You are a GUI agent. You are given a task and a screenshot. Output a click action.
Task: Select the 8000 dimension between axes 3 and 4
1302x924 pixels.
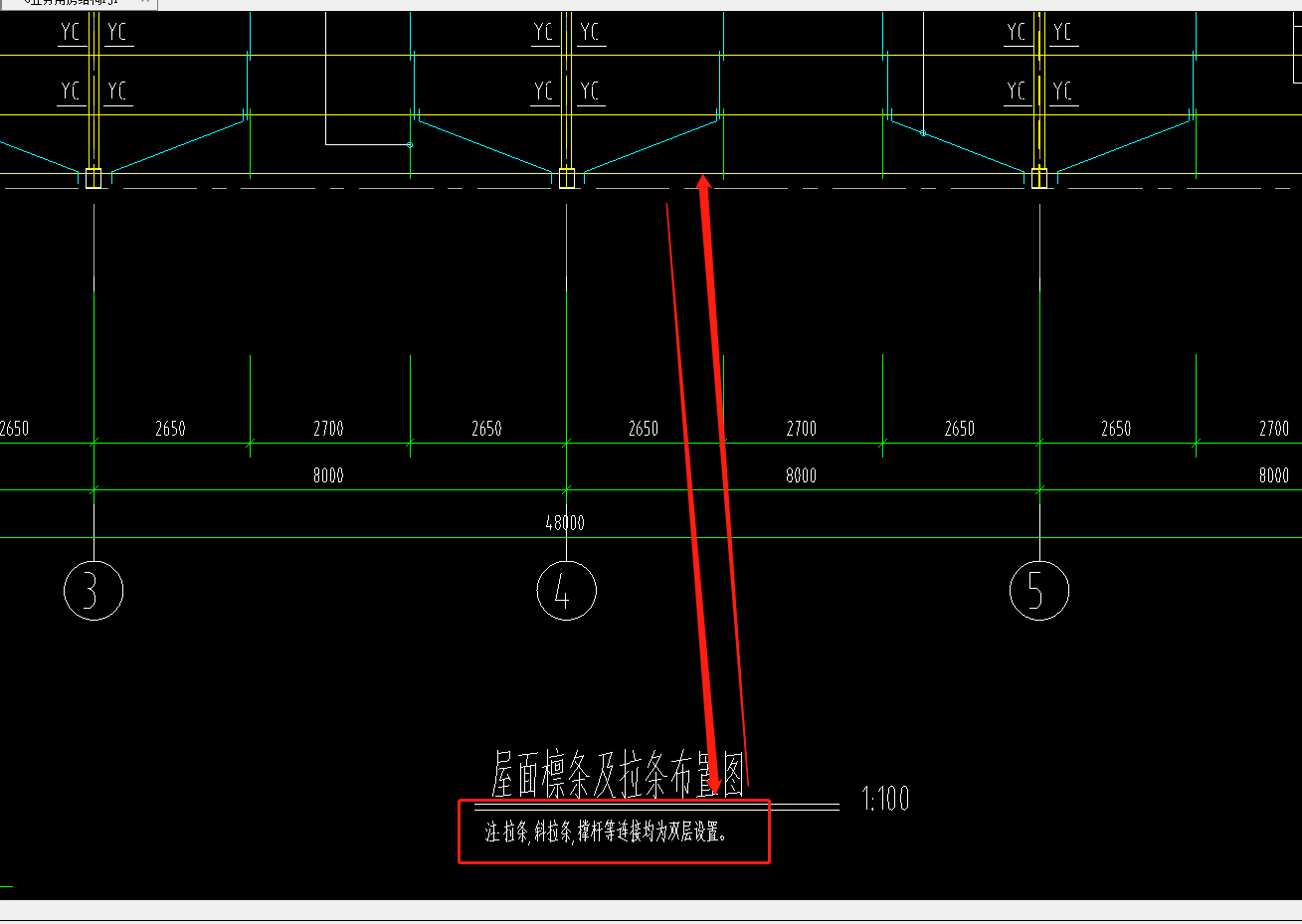328,475
